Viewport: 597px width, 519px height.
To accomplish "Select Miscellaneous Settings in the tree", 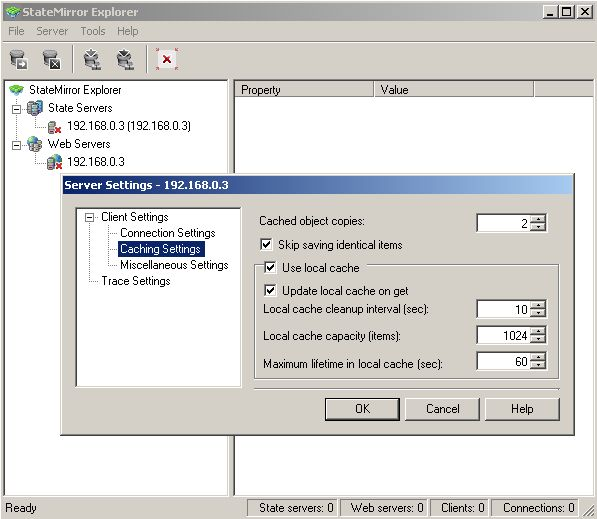I will (x=174, y=265).
